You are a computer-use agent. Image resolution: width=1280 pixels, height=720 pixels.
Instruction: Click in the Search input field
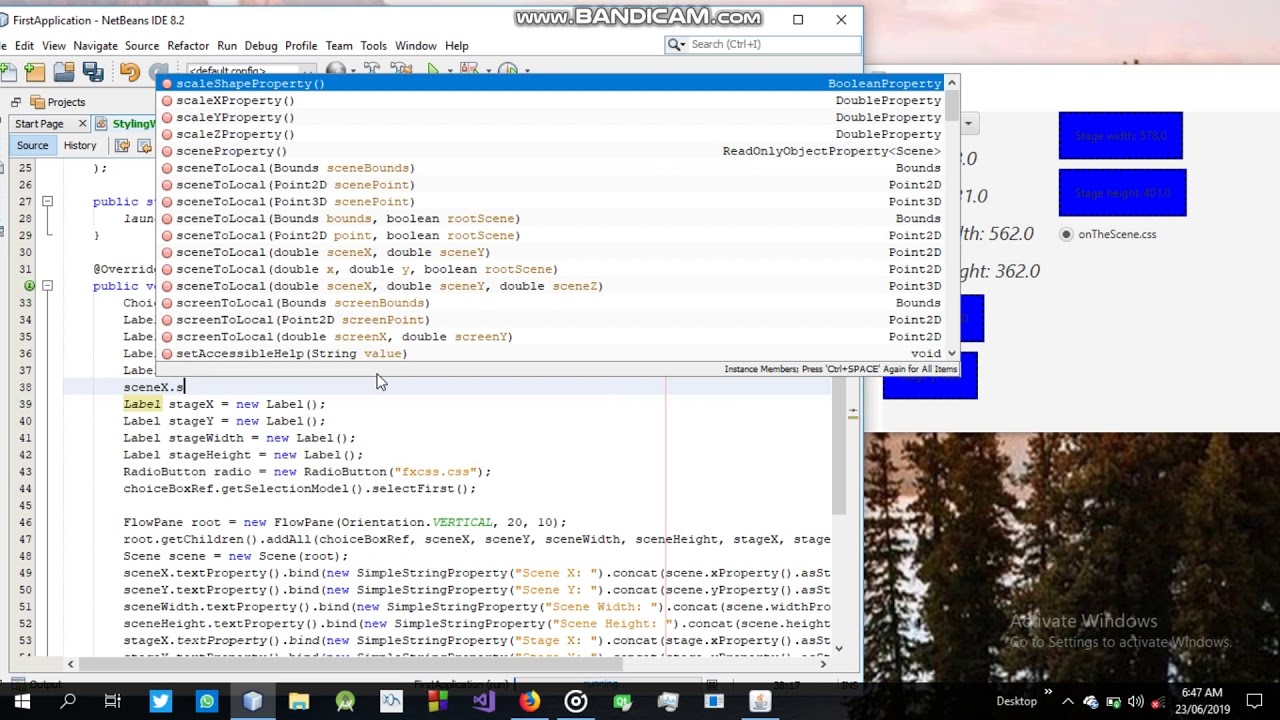click(x=773, y=44)
